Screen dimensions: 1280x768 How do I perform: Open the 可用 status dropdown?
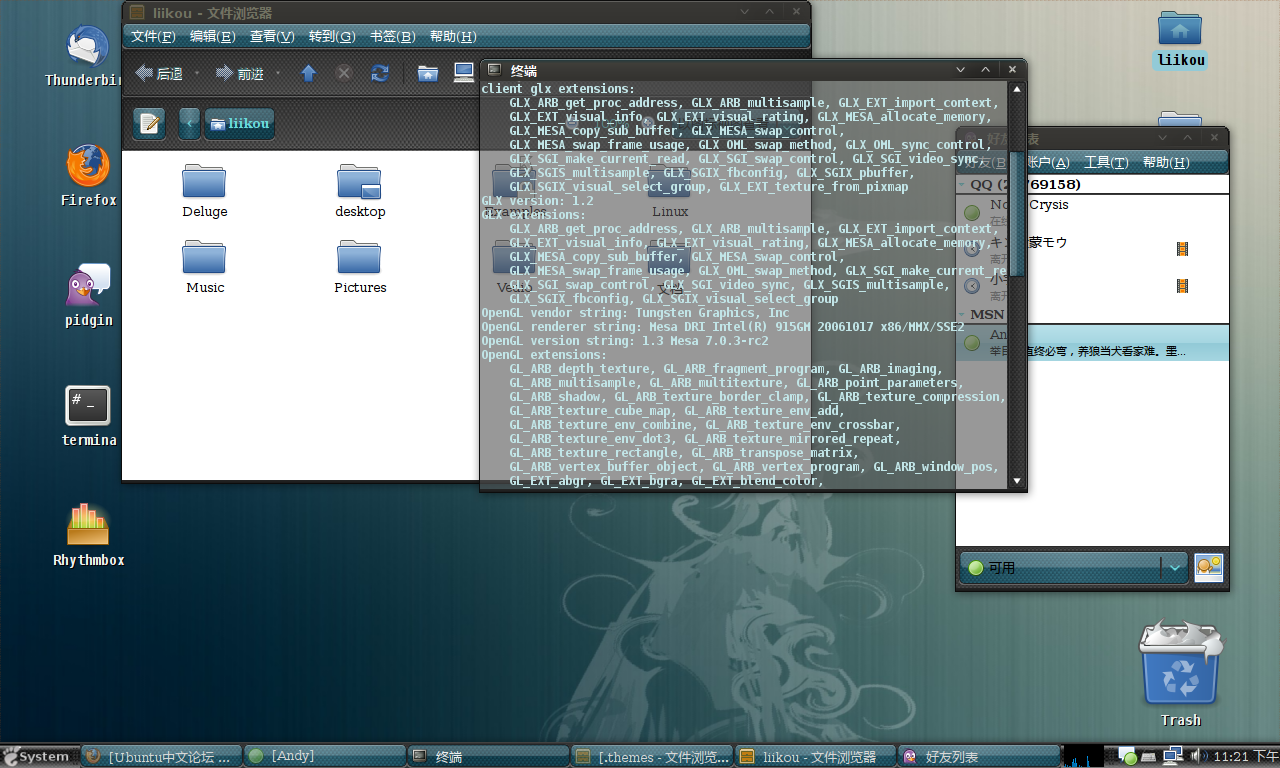pyautogui.click(x=1073, y=567)
